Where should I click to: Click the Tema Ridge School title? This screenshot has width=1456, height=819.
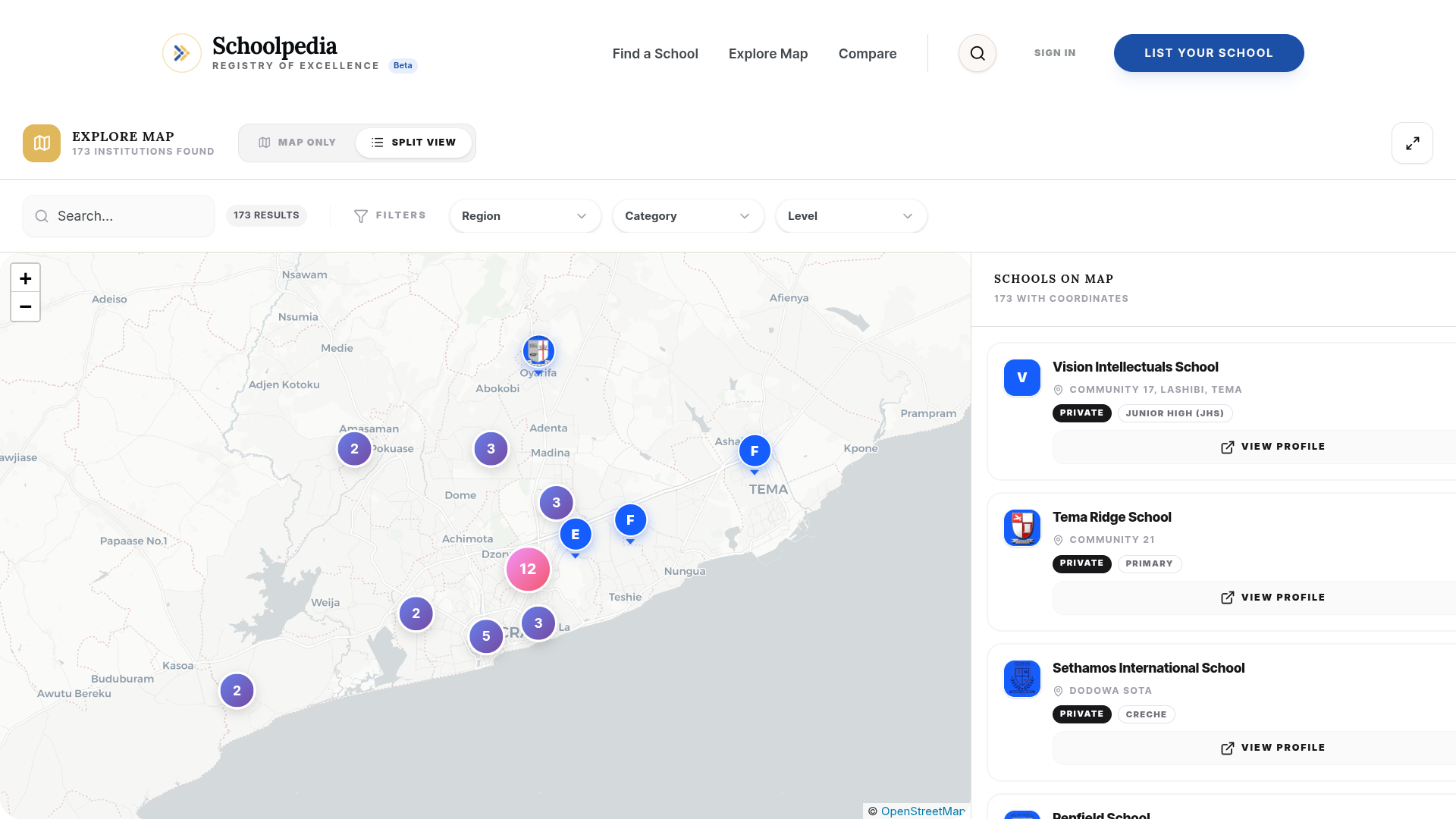[x=1112, y=517]
